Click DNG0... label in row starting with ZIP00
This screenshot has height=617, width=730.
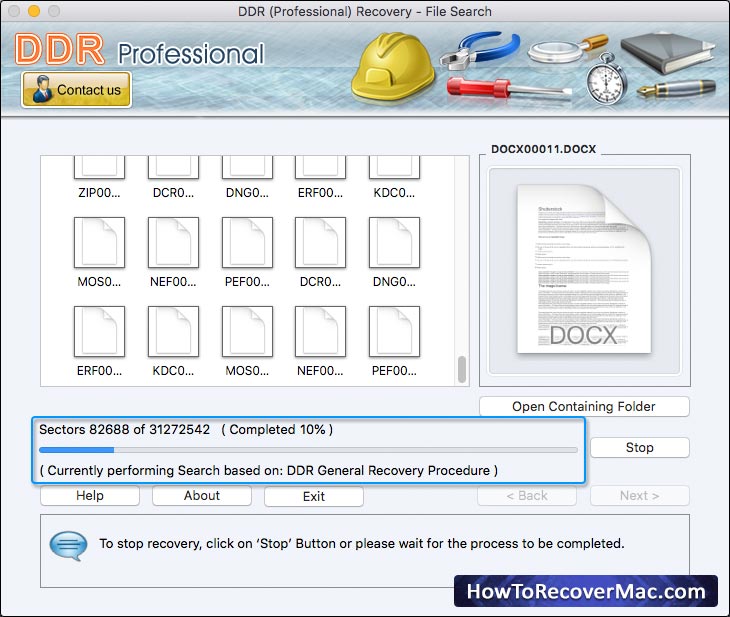[247, 193]
